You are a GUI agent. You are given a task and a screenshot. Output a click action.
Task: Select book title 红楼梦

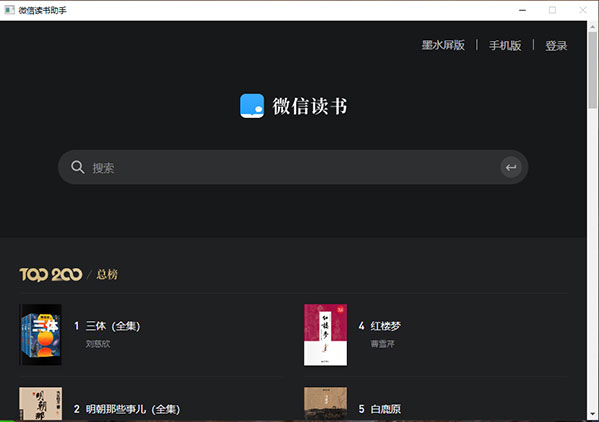tap(385, 326)
